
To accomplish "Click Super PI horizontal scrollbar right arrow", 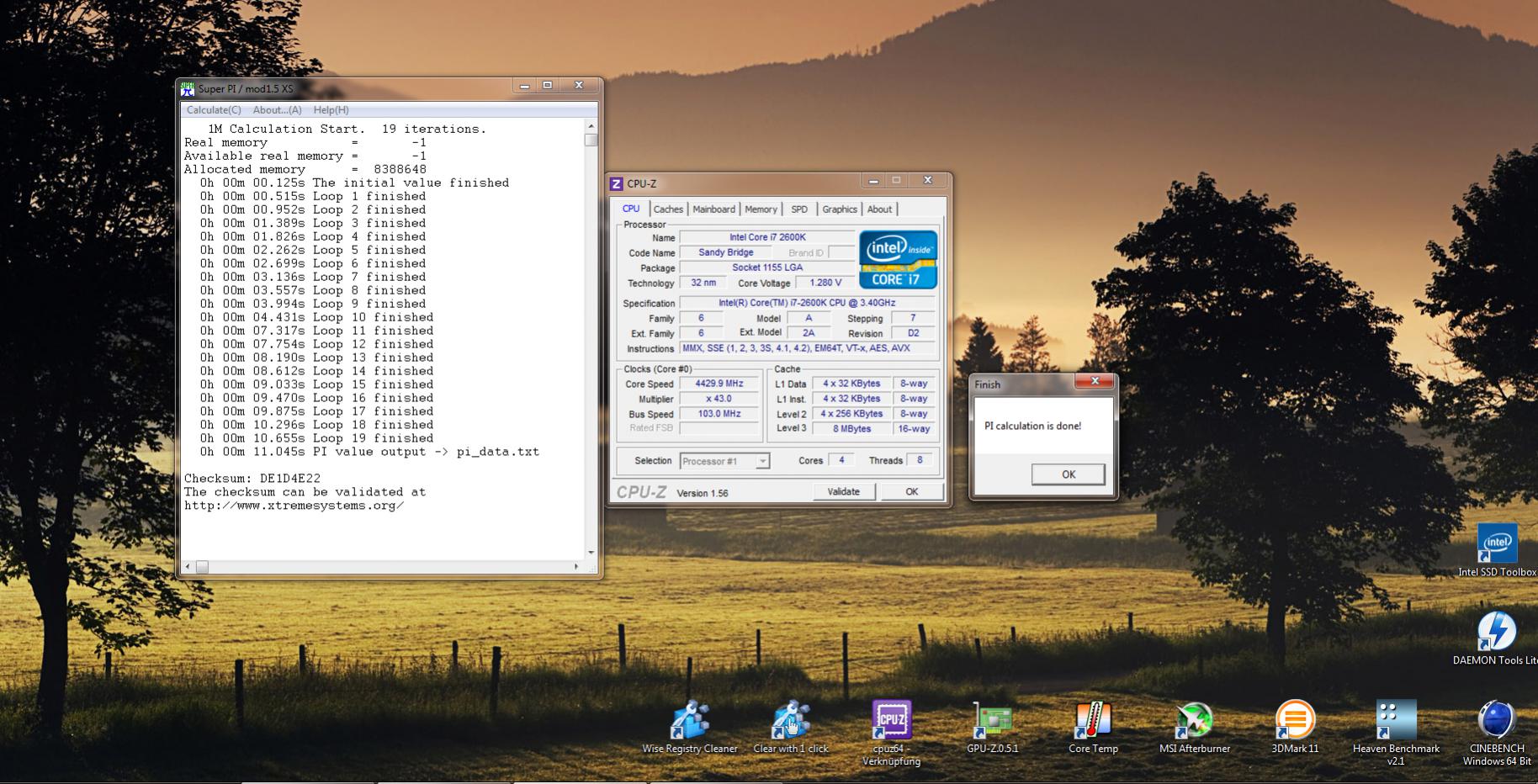I will 576,567.
